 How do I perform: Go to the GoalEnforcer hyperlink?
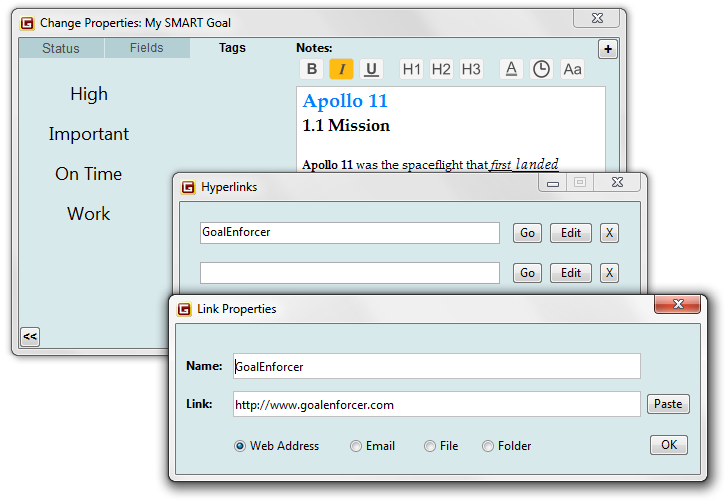pos(527,233)
